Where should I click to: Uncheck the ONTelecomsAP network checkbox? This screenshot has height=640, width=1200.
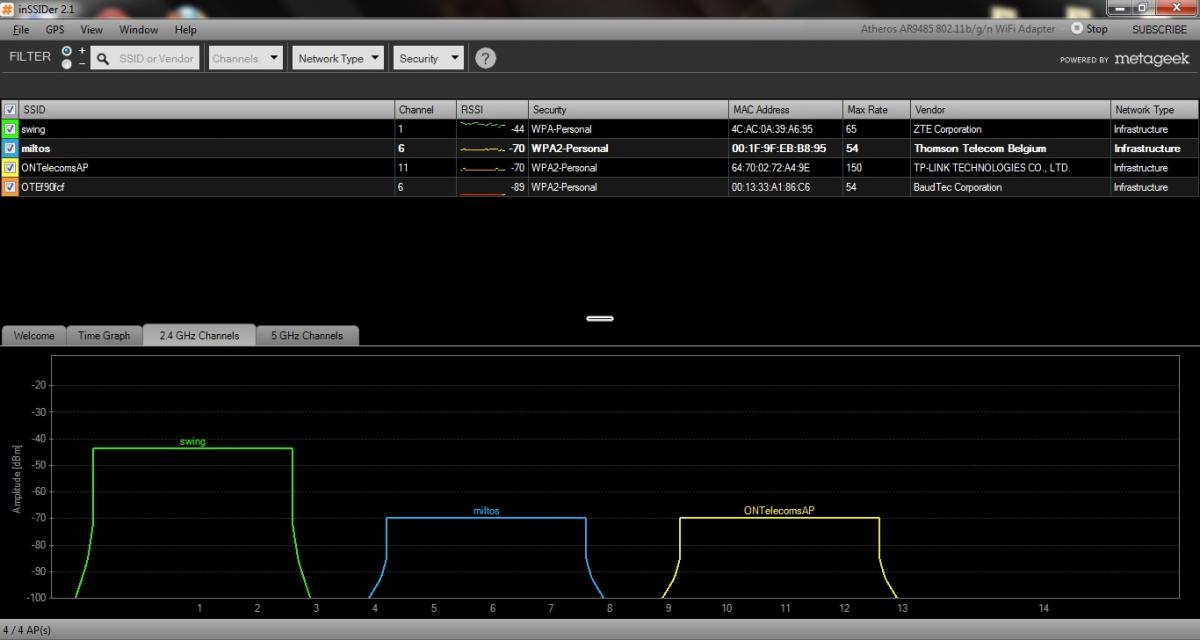coord(10,167)
